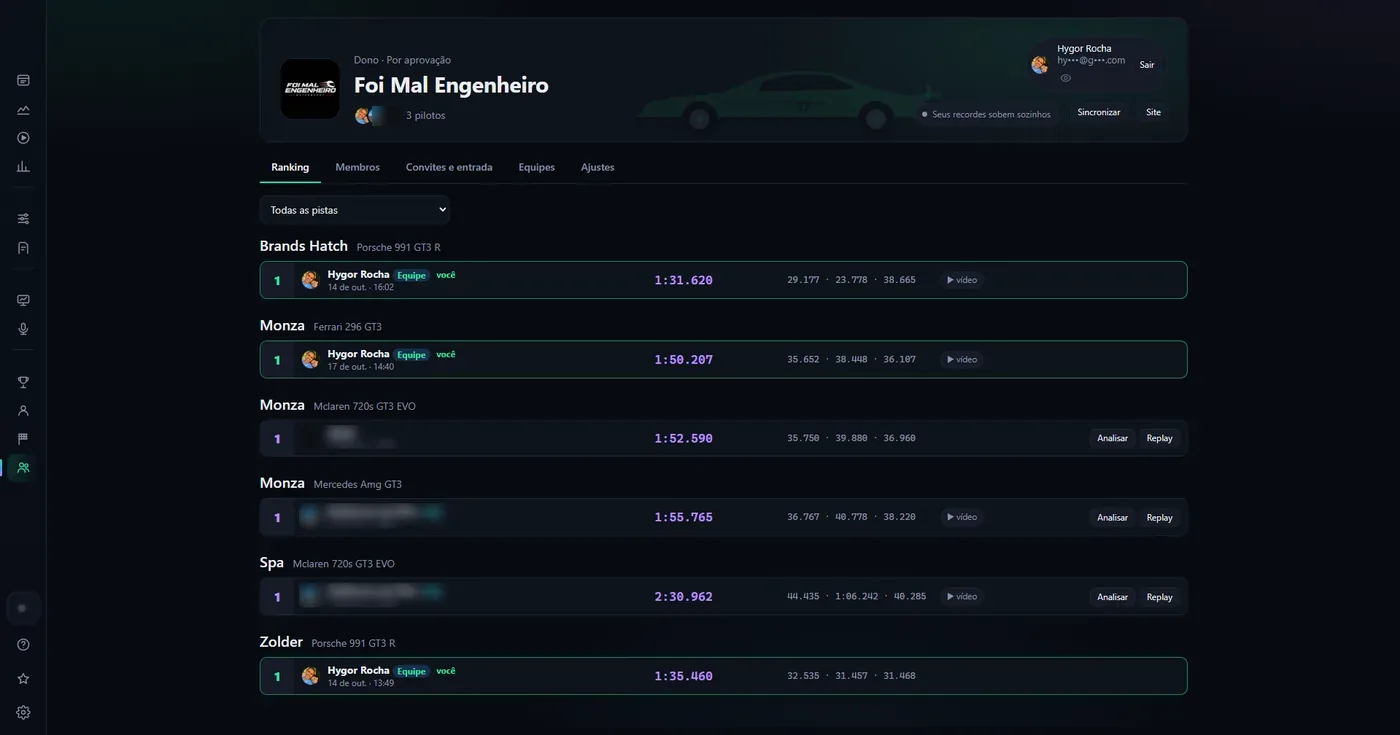1400x735 pixels.
Task: Open the play-circle replay icon in the sidebar
Action: coord(23,138)
